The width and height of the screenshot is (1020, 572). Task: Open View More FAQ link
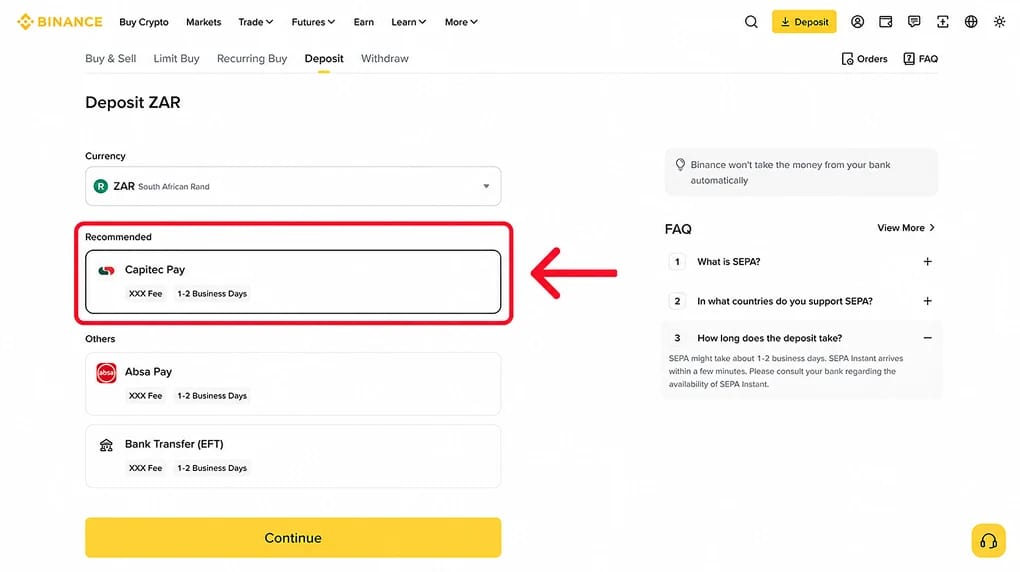[x=906, y=228]
